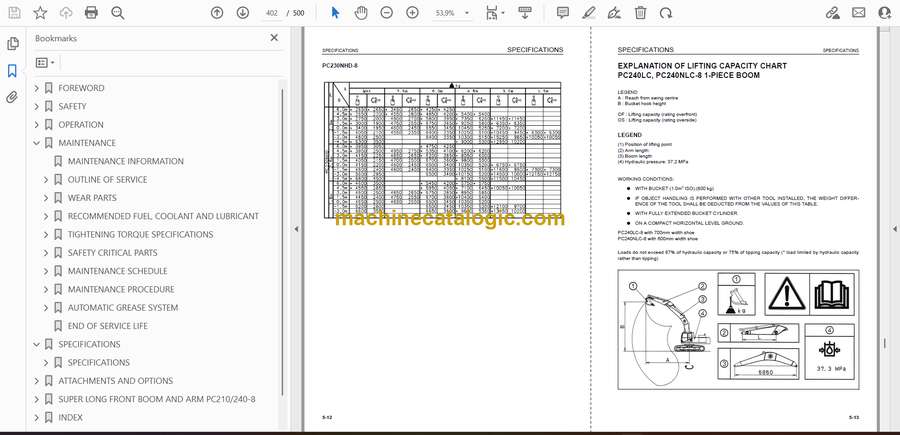
Task: Open the share with others icon
Action: coord(885,13)
